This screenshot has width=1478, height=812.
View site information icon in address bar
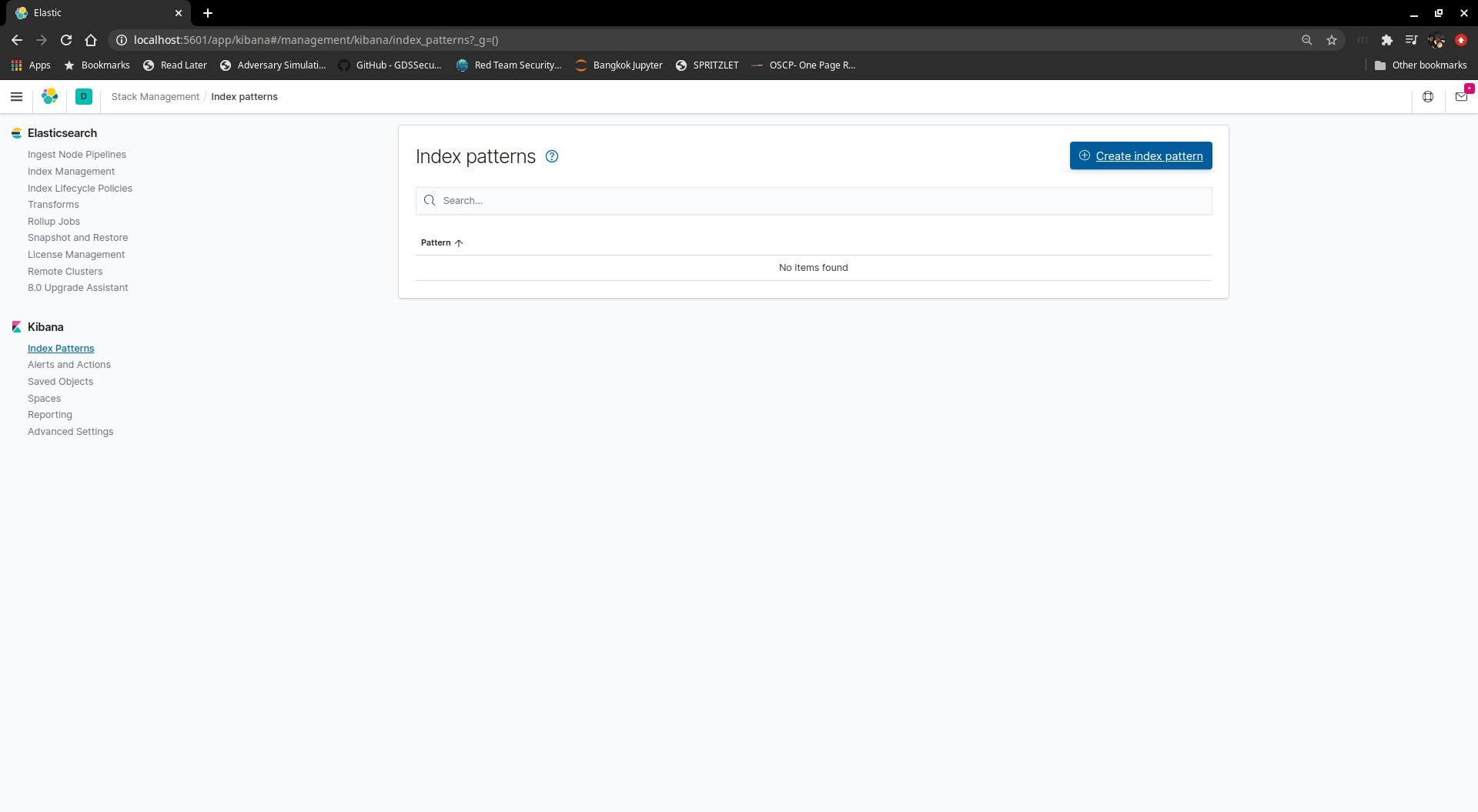pyautogui.click(x=122, y=40)
